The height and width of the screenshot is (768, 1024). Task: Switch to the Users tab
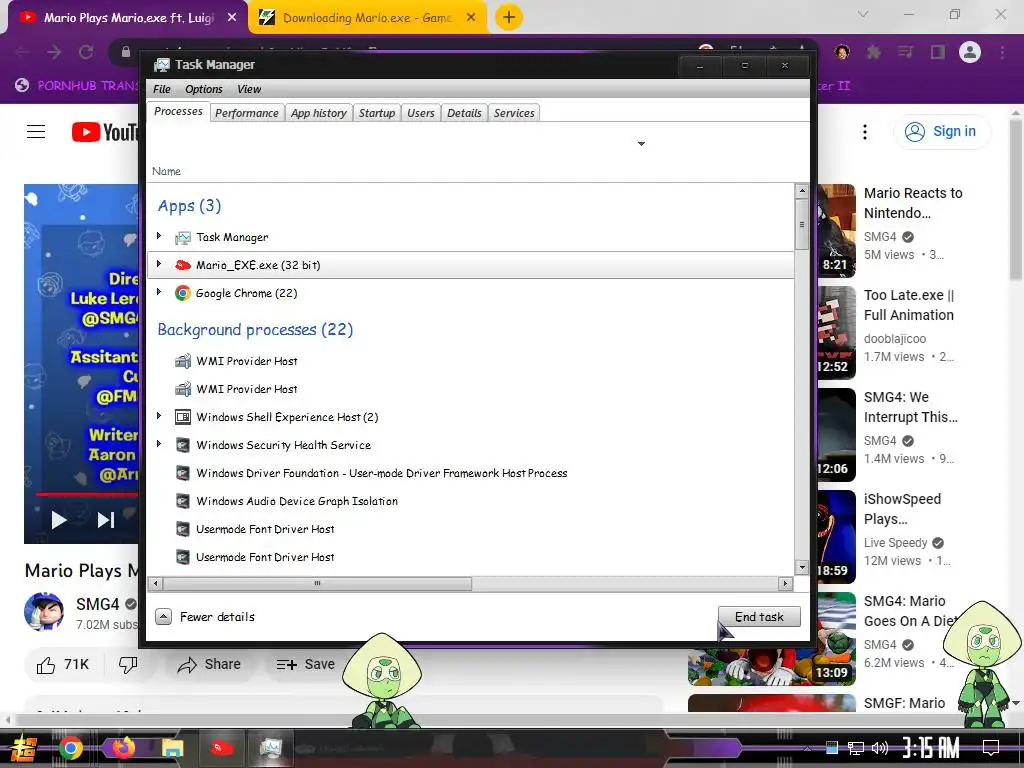pos(421,113)
